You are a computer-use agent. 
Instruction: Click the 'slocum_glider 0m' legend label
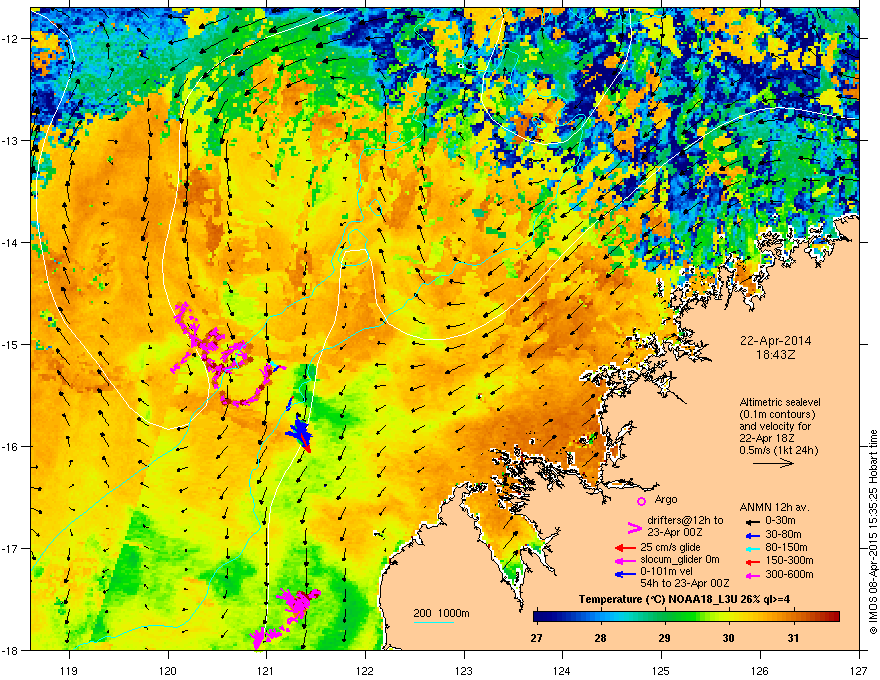point(680,560)
